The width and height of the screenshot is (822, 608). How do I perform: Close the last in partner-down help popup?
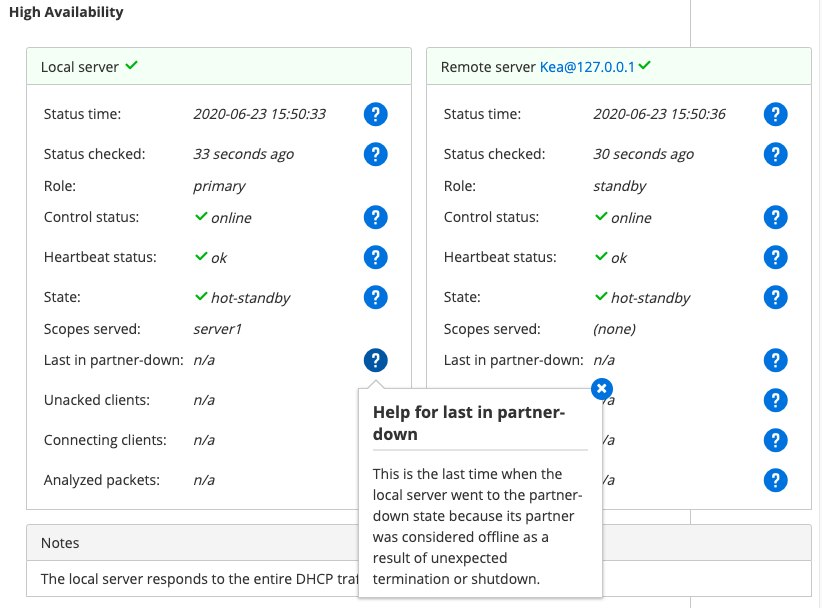tap(602, 389)
